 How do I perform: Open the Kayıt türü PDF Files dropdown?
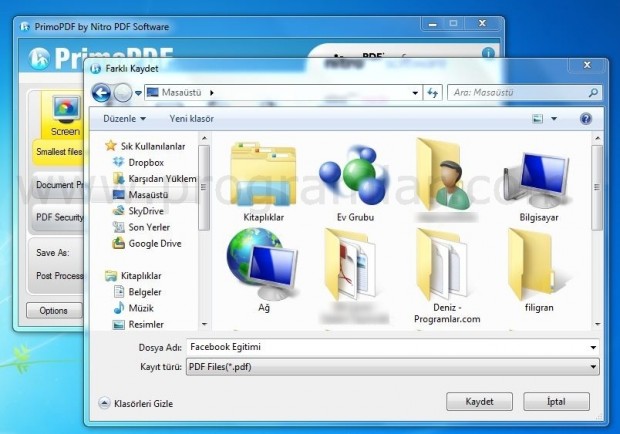pos(393,367)
